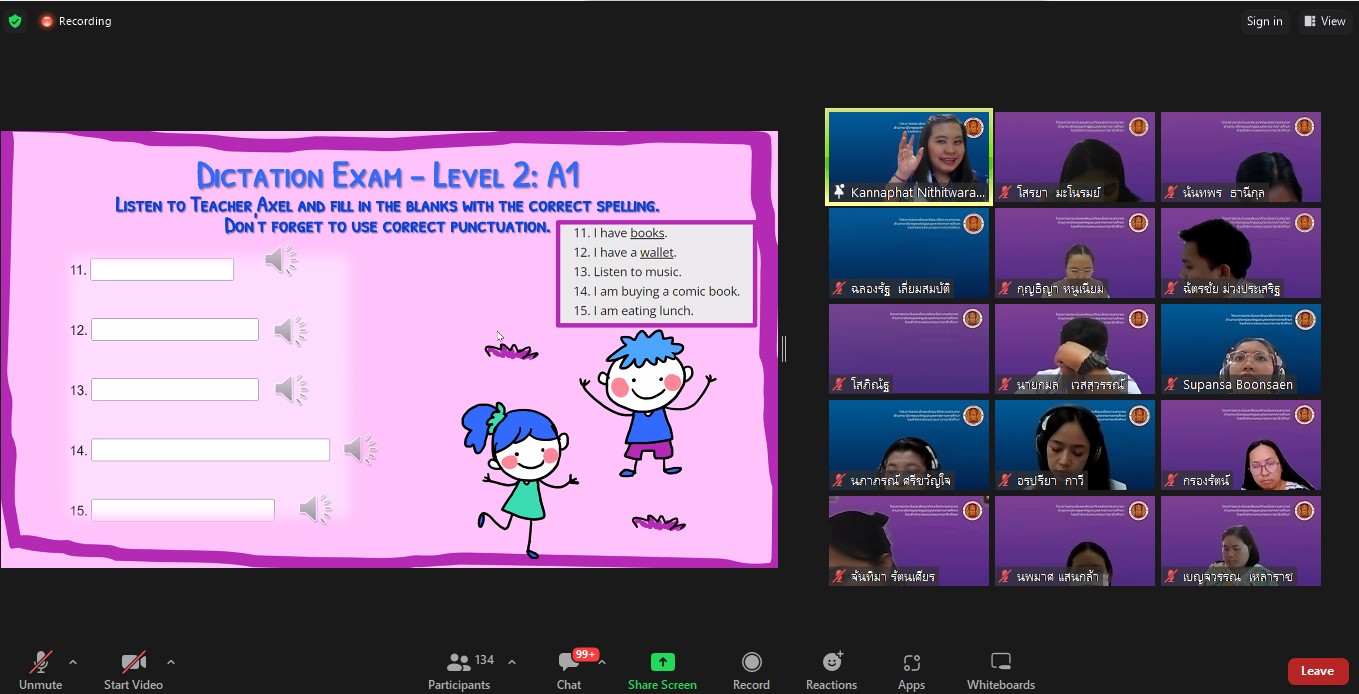Expand the participants options arrow

[512, 662]
